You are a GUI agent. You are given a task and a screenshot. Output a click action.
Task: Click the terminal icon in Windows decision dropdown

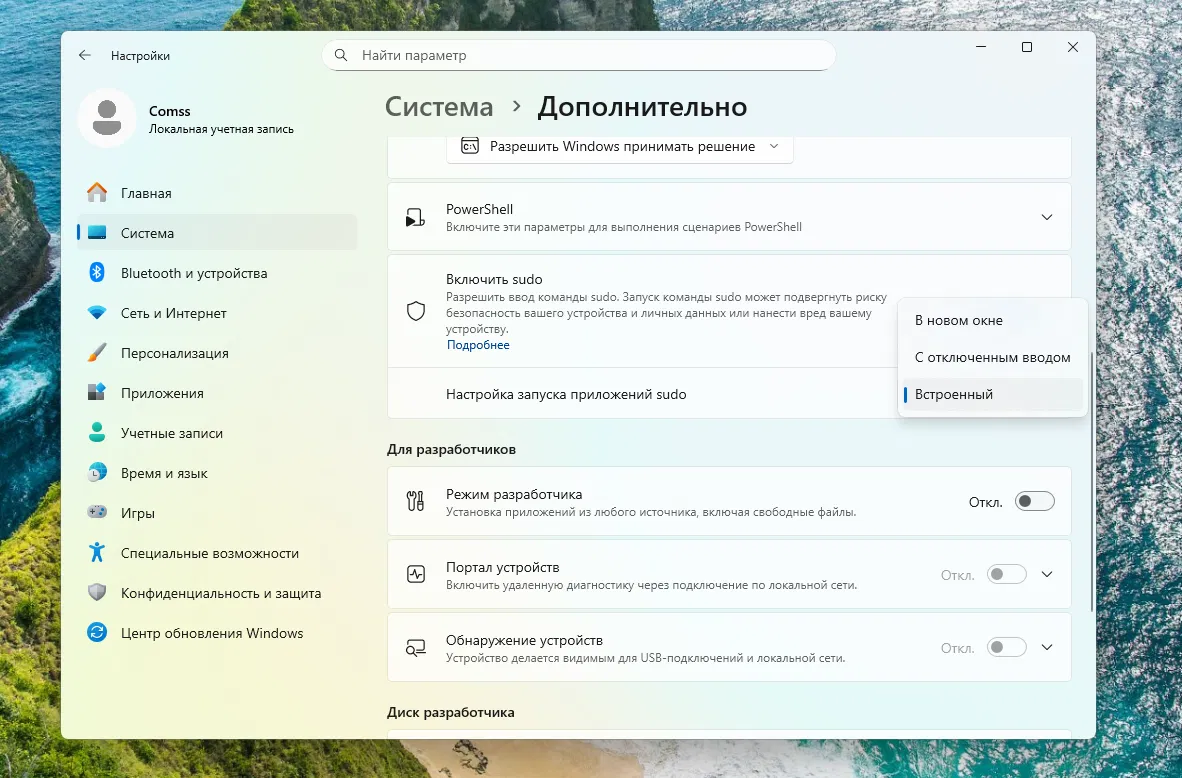tap(470, 146)
